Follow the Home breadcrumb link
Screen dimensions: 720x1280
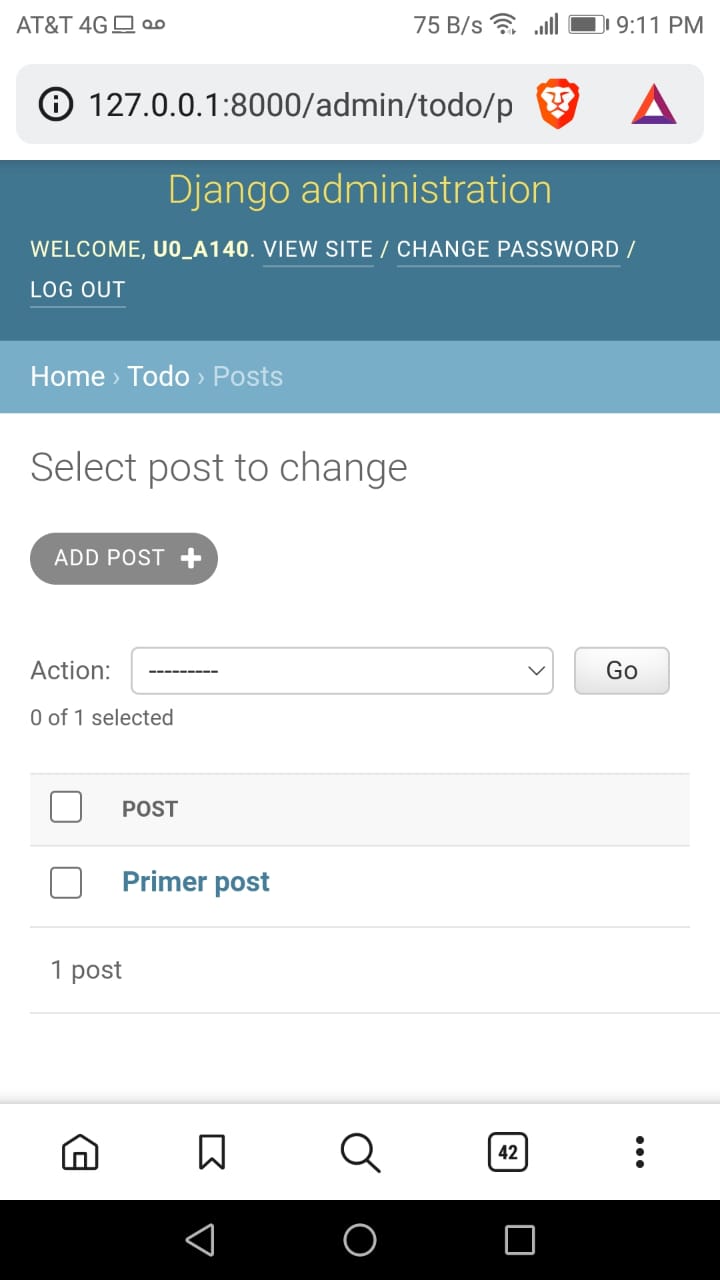click(x=68, y=376)
